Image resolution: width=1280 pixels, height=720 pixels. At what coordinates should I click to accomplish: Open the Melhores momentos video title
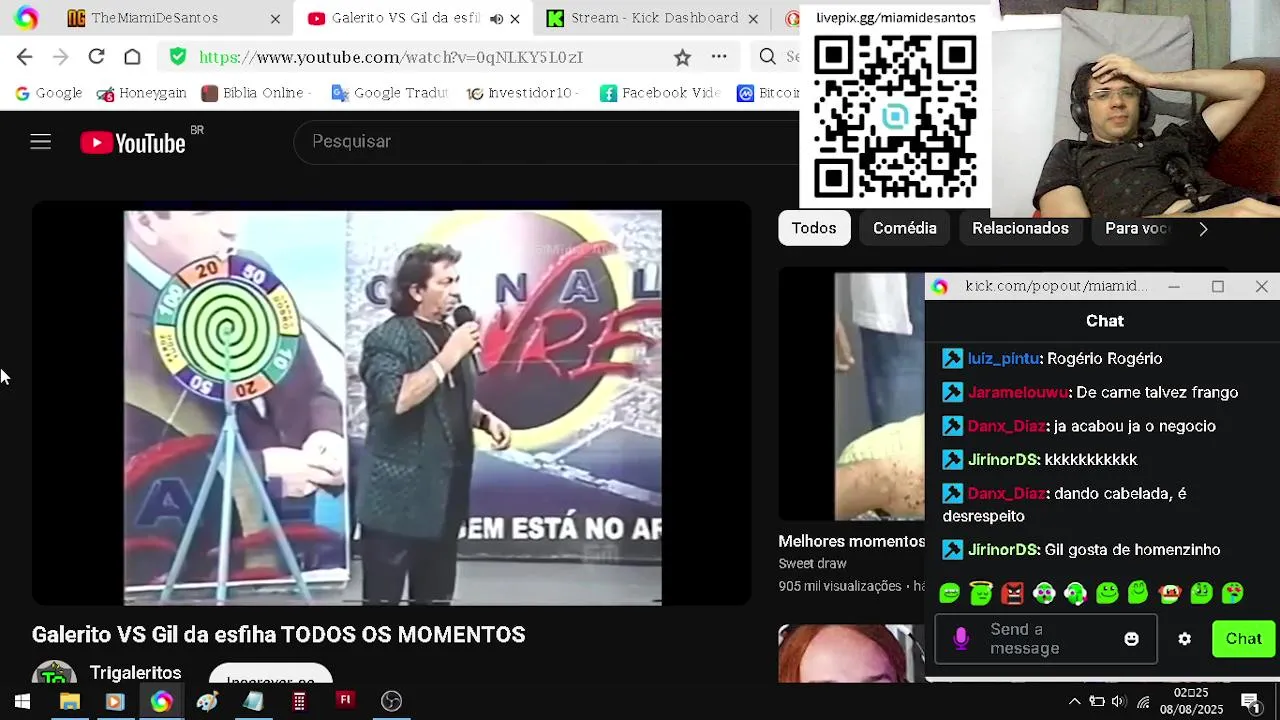point(852,541)
